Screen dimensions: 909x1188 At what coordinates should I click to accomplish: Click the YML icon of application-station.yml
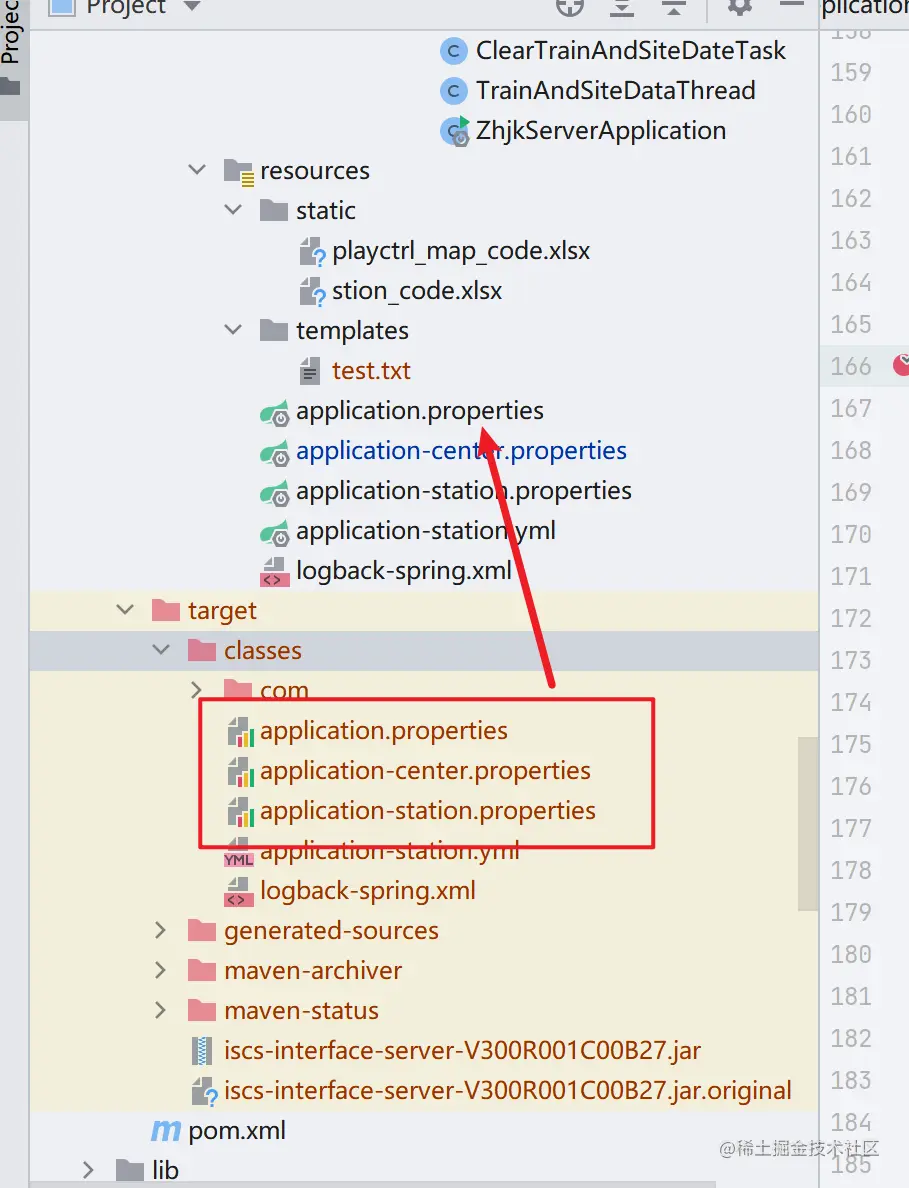tap(239, 854)
